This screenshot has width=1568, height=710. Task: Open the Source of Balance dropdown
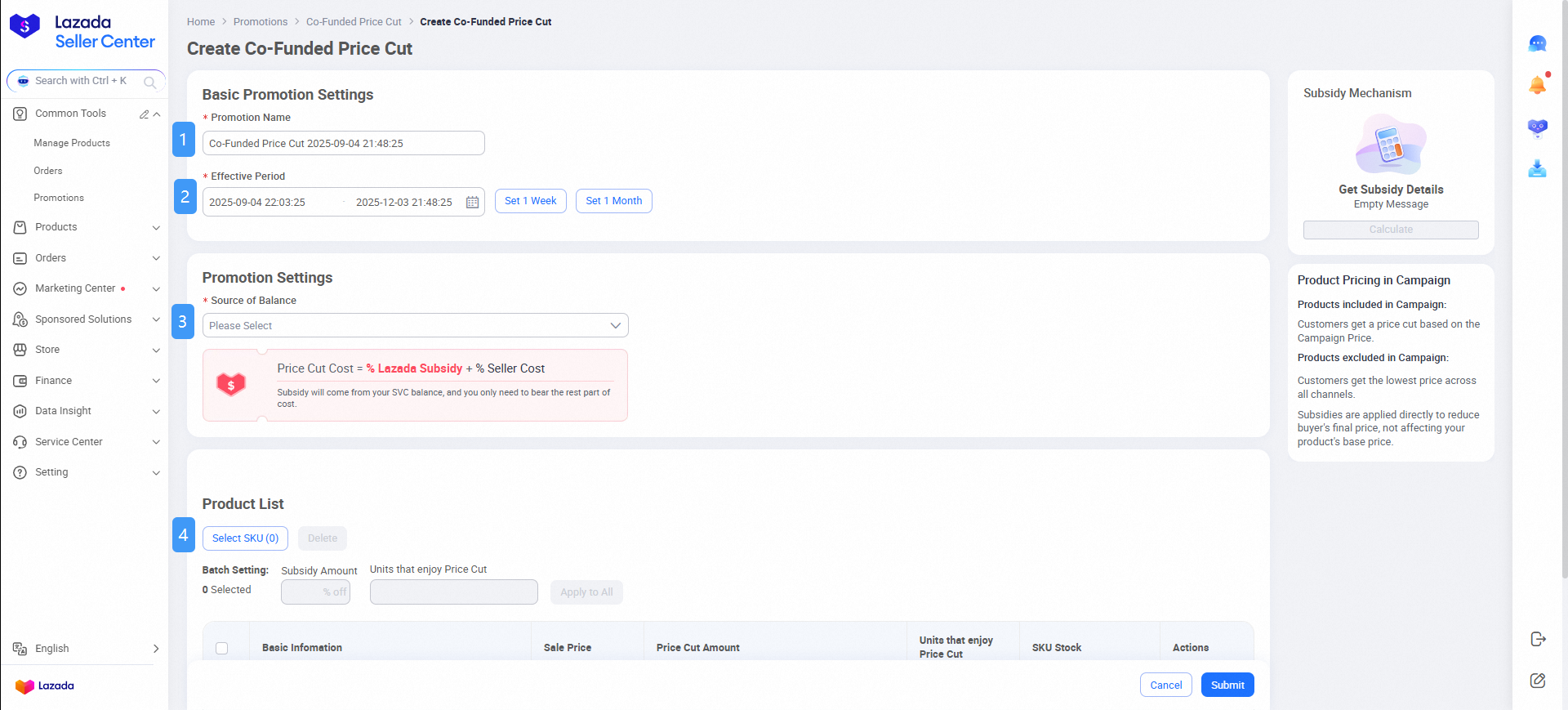pos(415,325)
